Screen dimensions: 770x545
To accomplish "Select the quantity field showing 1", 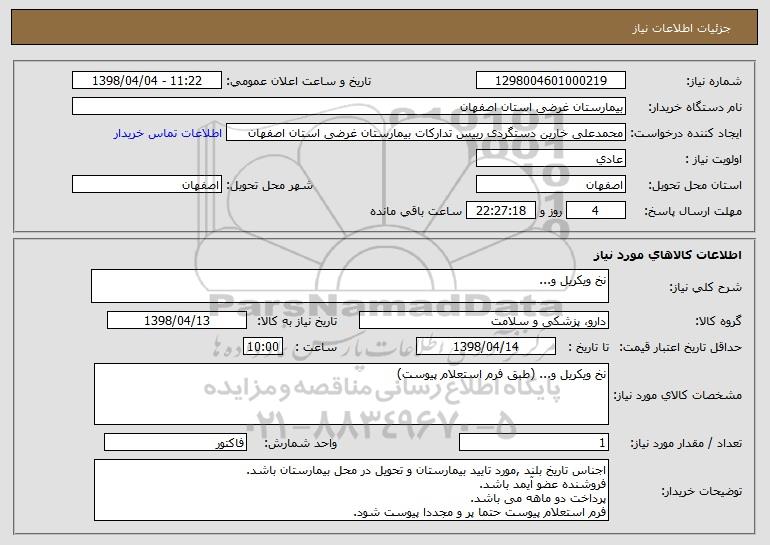I will [x=534, y=442].
